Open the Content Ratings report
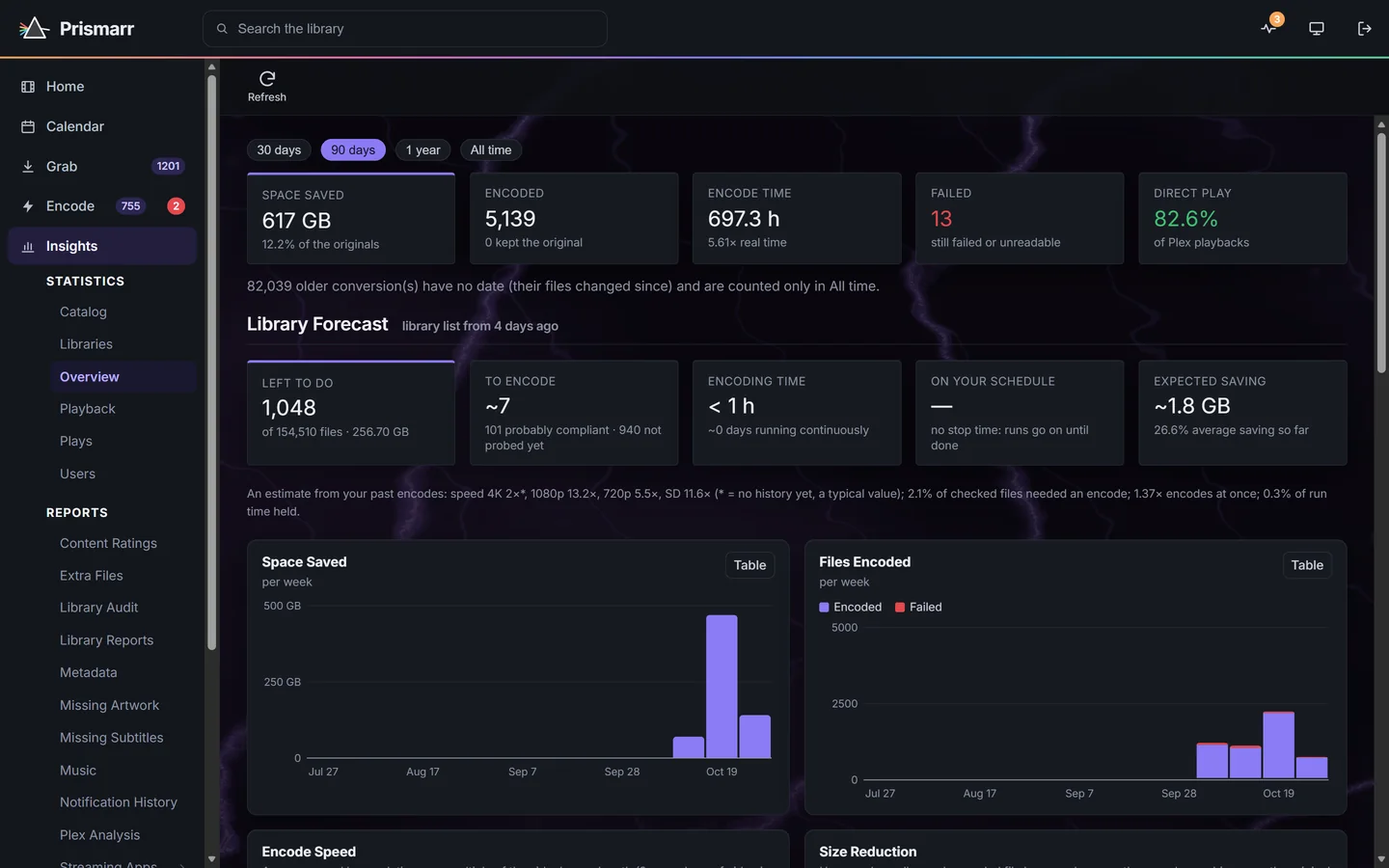 [x=108, y=543]
